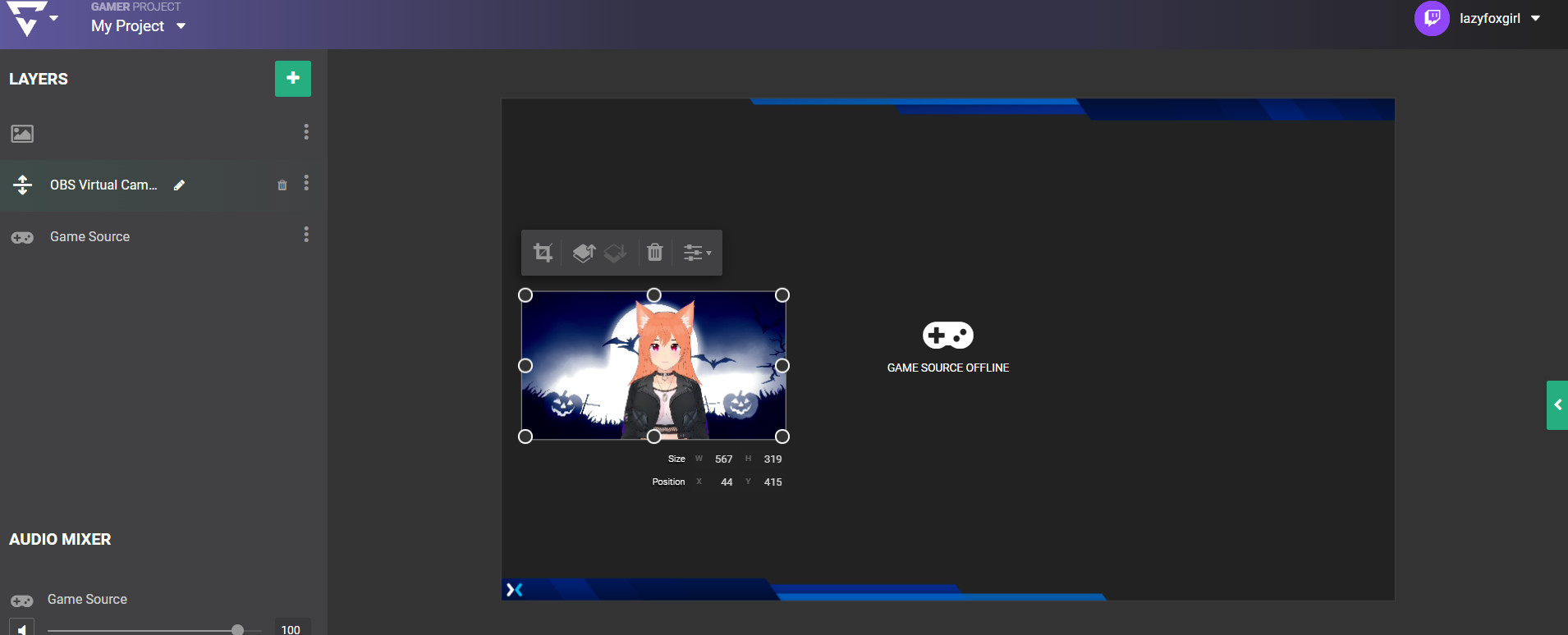Click the trash icon in the canvas toolbar
Viewport: 1568px width, 635px height.
[x=654, y=253]
